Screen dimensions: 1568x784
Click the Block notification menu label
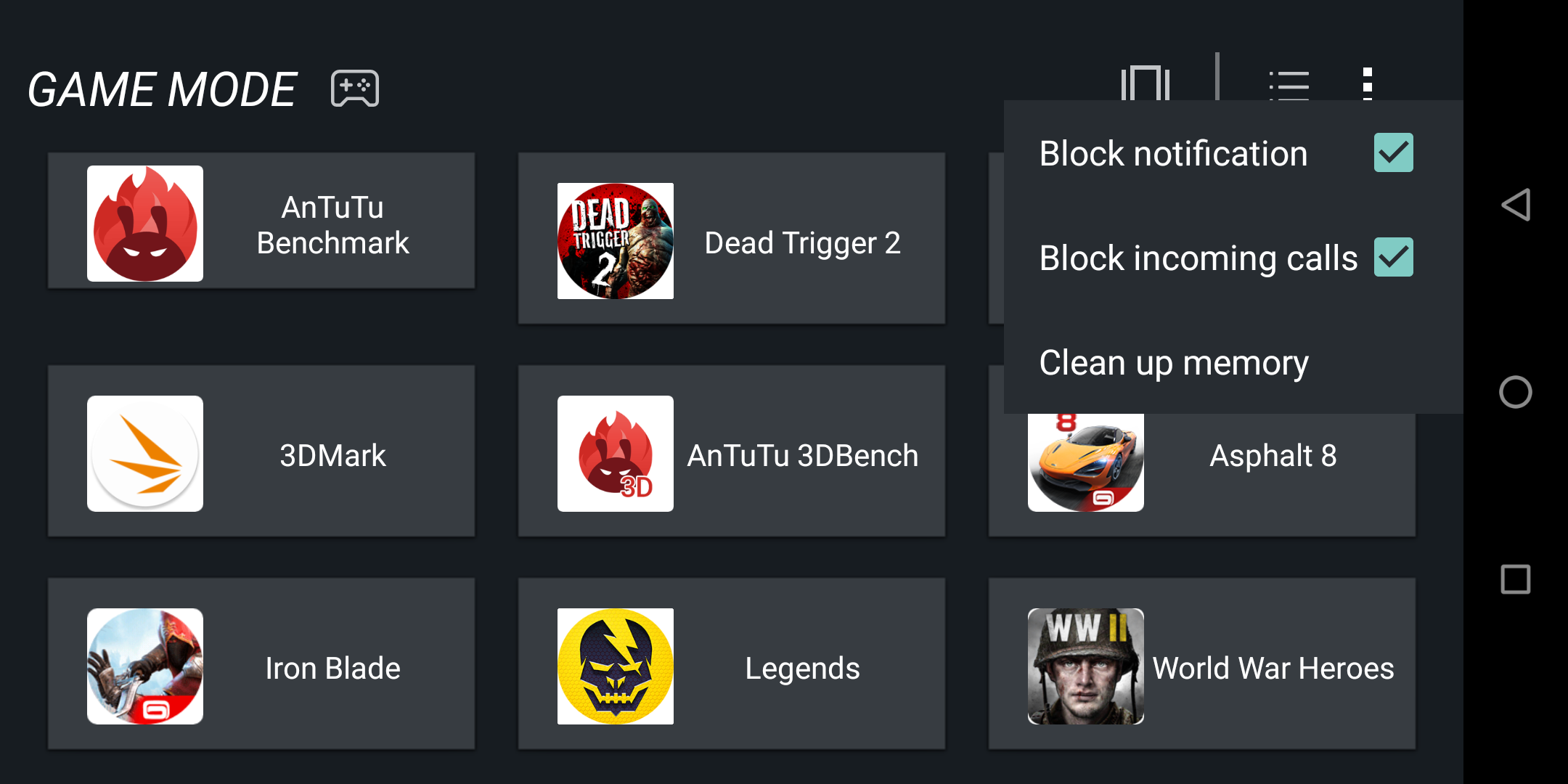[1173, 154]
